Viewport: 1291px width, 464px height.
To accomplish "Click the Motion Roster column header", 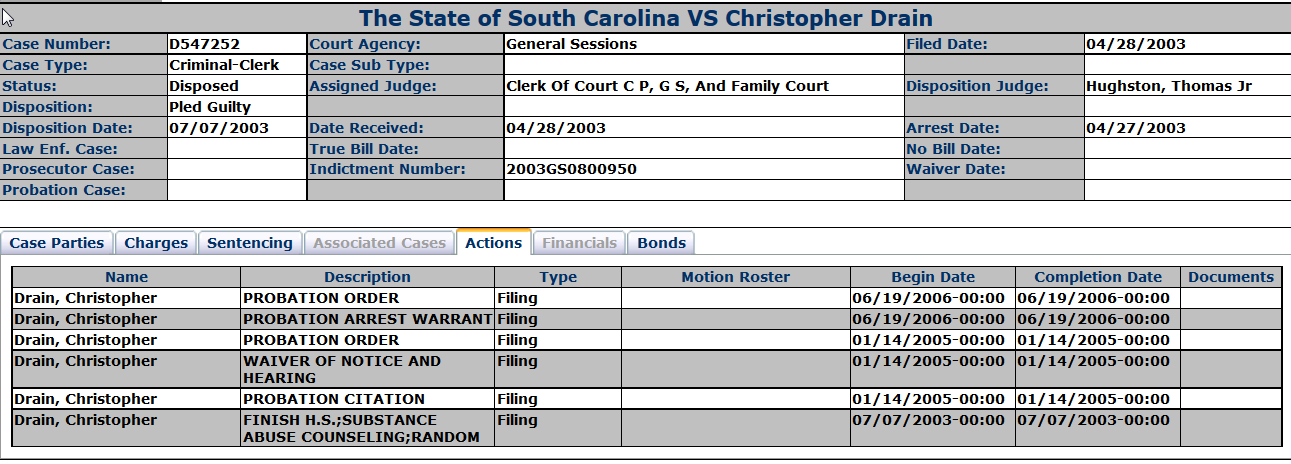I will click(735, 277).
